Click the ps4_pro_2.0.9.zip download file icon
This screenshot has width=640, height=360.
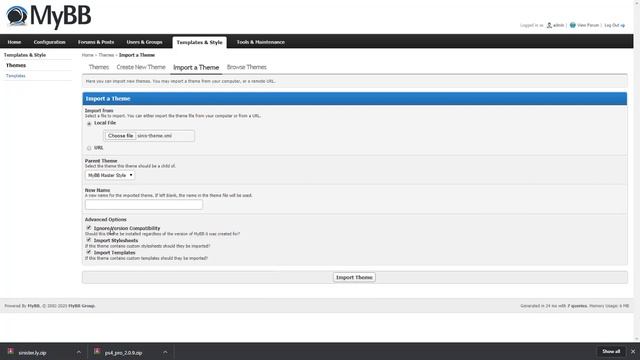(97, 352)
